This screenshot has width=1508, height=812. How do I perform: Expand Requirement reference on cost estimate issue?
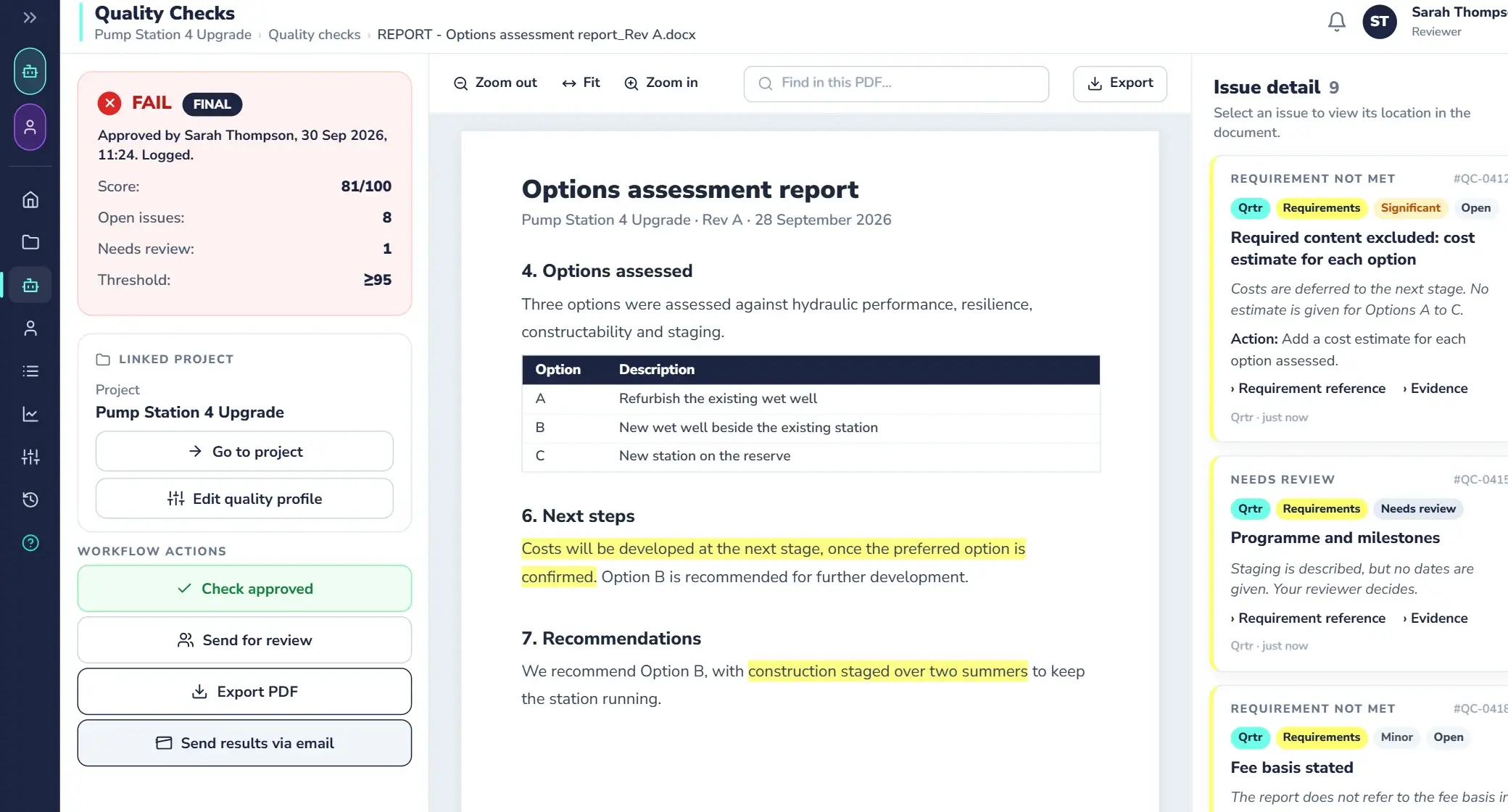(x=1307, y=389)
